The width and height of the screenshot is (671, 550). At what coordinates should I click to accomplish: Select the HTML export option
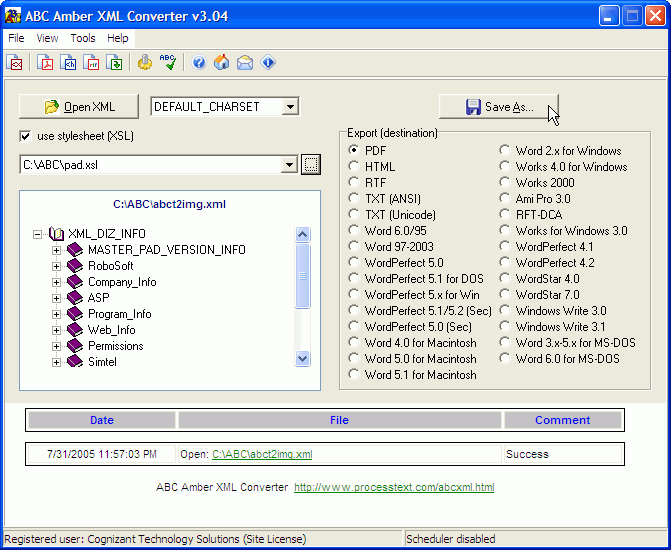(x=353, y=166)
